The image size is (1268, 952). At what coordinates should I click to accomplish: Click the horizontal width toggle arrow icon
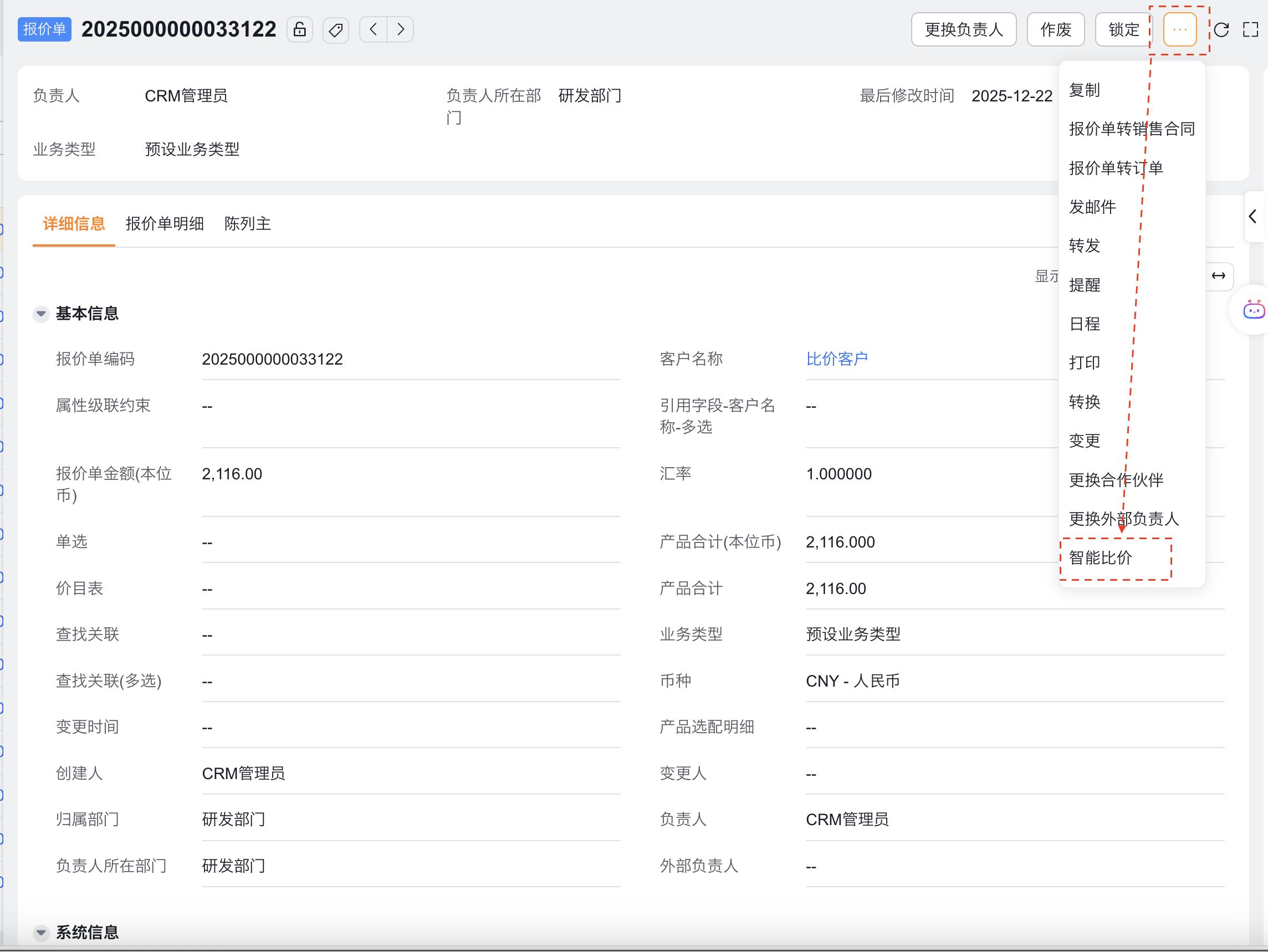coord(1218,276)
